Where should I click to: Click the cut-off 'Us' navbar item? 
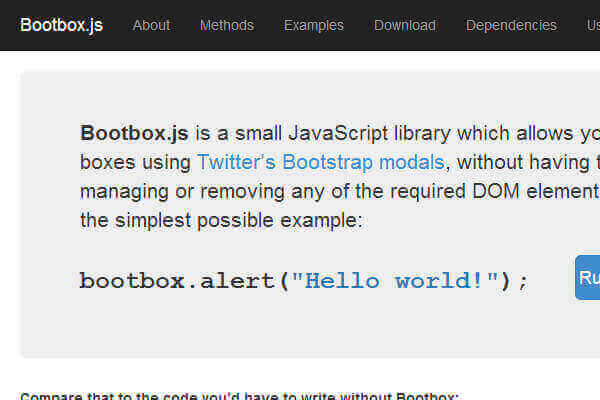tap(593, 25)
